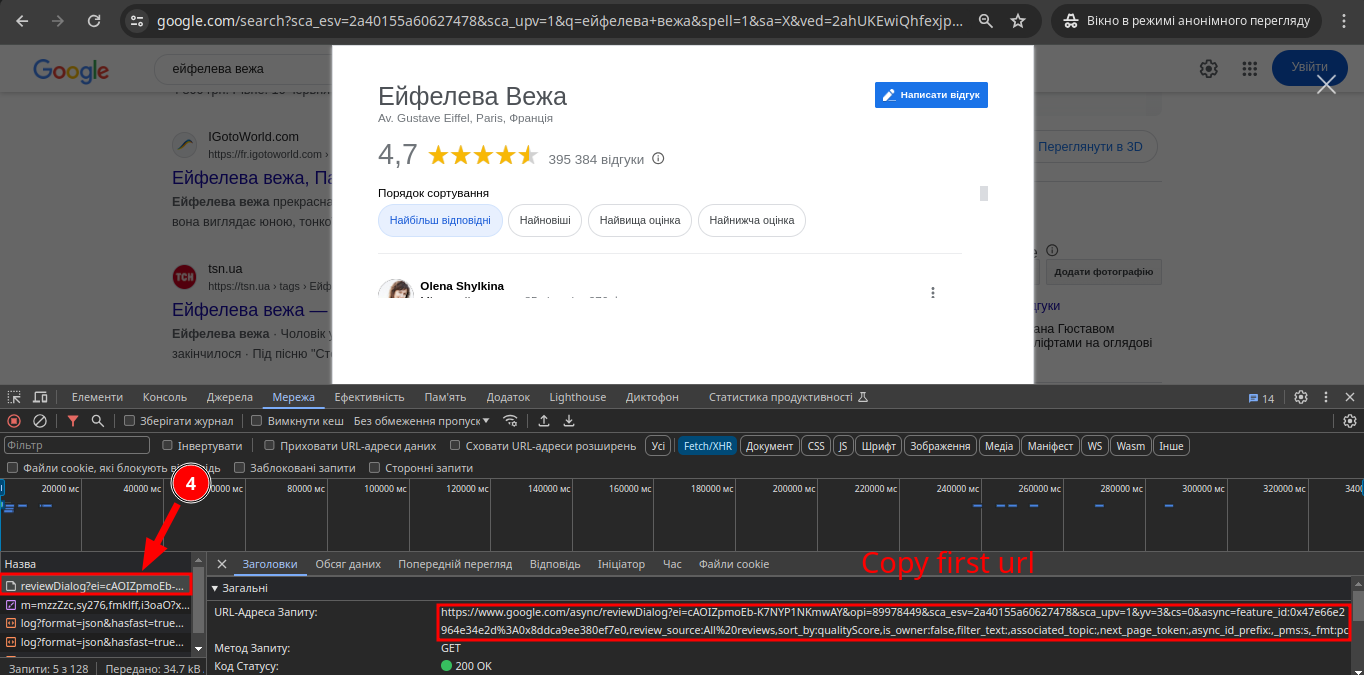Open the Відповідь request tab
The image size is (1364, 675).
click(x=555, y=564)
